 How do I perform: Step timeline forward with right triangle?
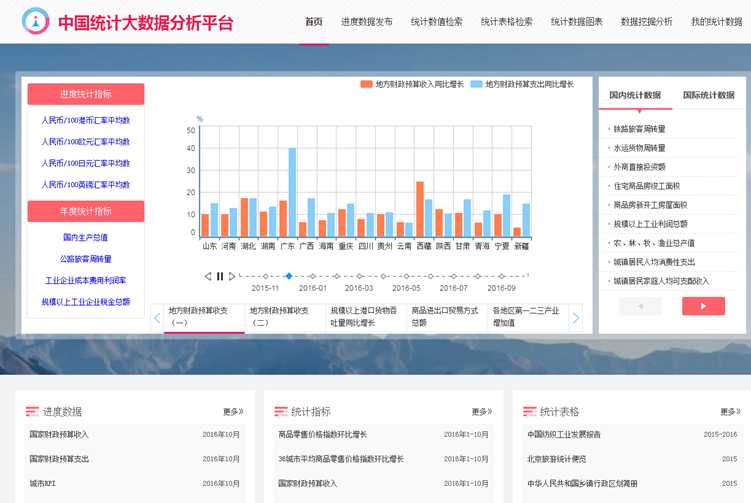pyautogui.click(x=232, y=276)
